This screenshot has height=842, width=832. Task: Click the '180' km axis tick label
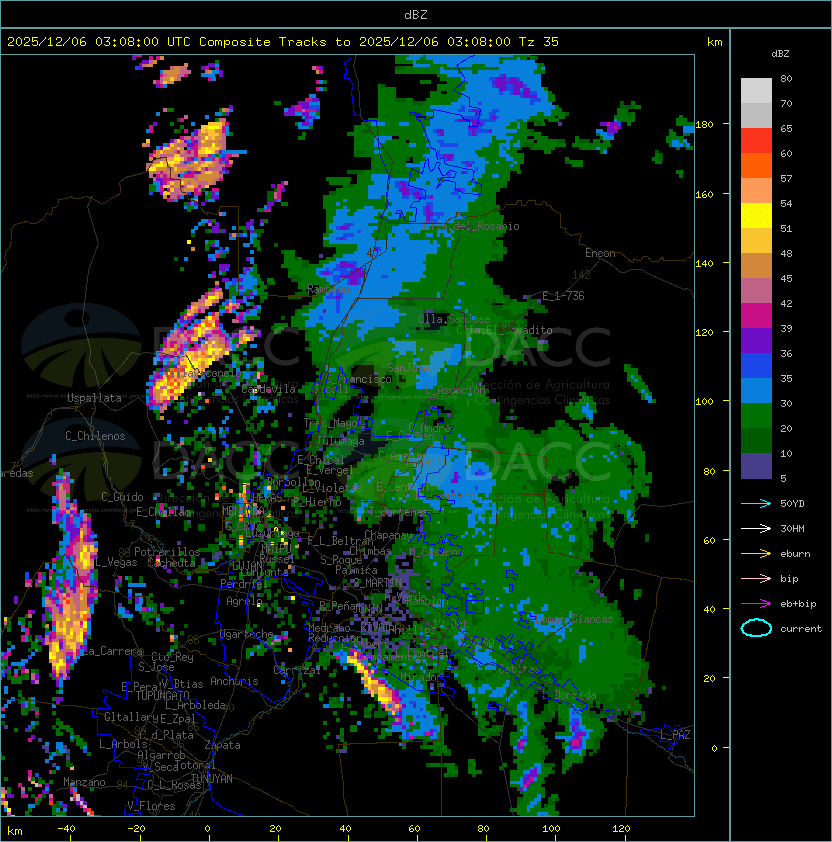coord(704,124)
